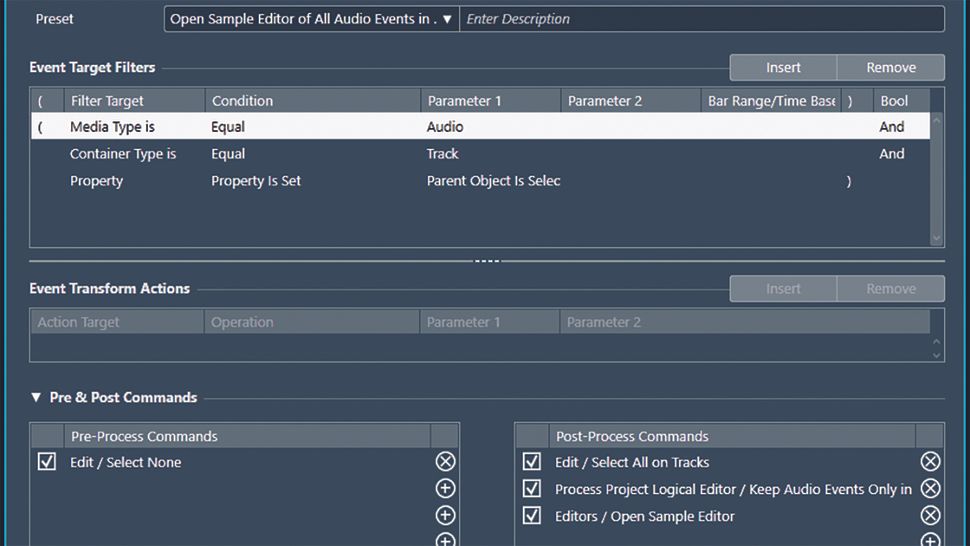
Task: Insert a new event target filter
Action: point(783,67)
